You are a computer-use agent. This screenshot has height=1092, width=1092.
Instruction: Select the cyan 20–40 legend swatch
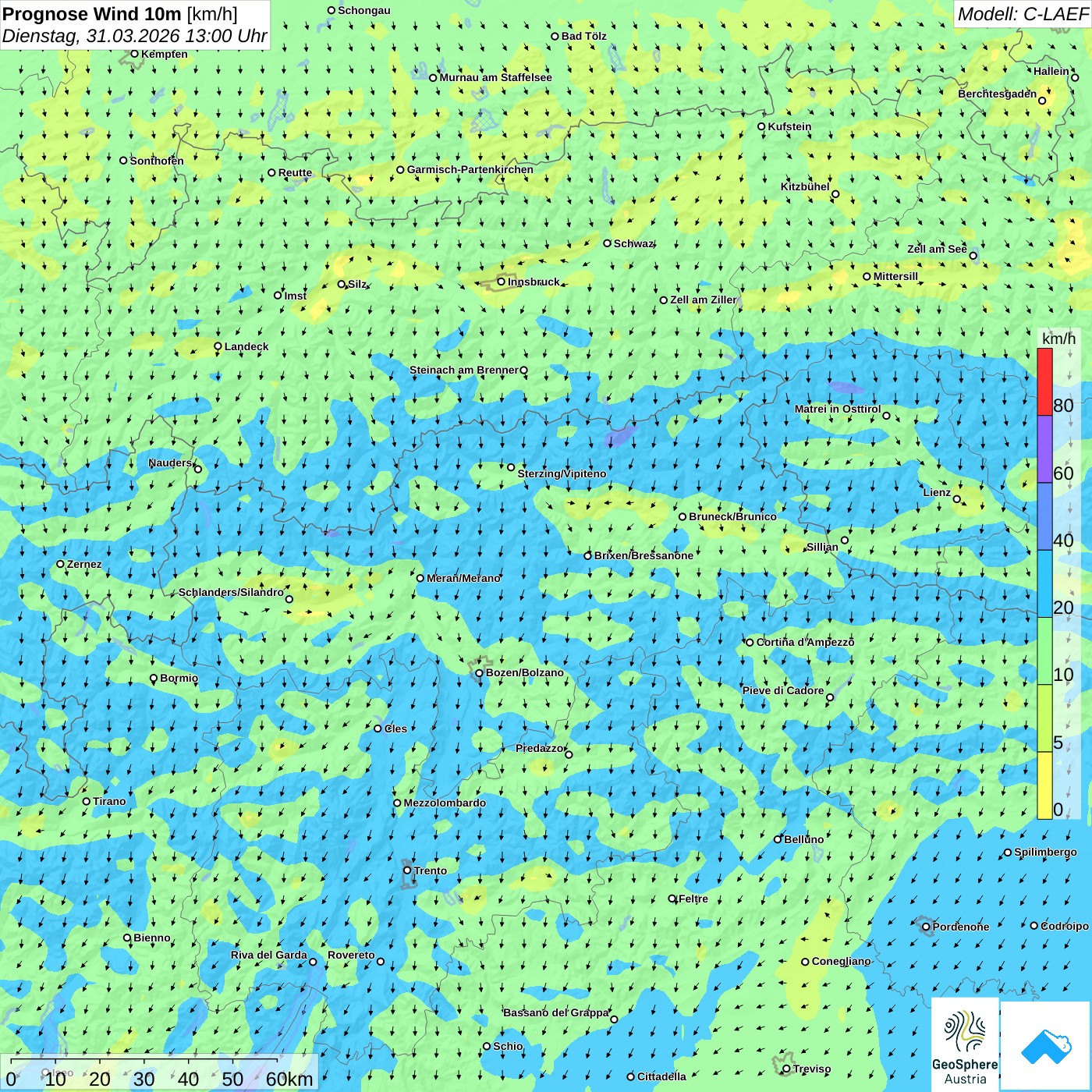pos(1044,584)
